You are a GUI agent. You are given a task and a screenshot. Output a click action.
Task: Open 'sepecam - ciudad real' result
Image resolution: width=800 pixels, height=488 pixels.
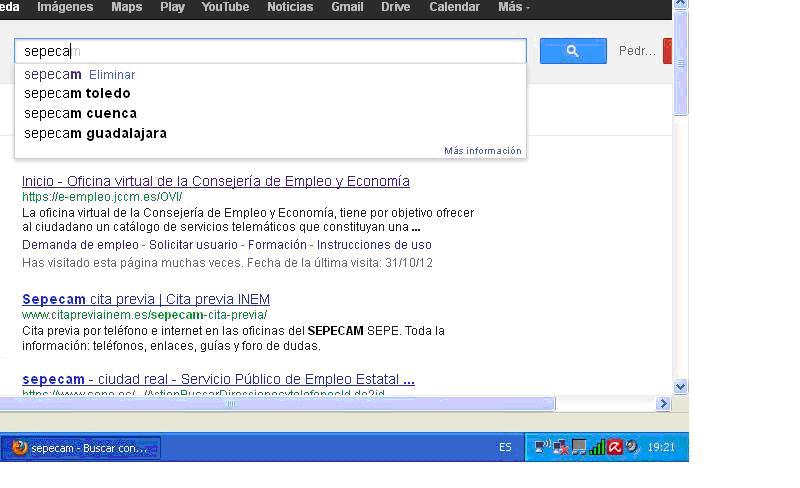click(x=218, y=379)
